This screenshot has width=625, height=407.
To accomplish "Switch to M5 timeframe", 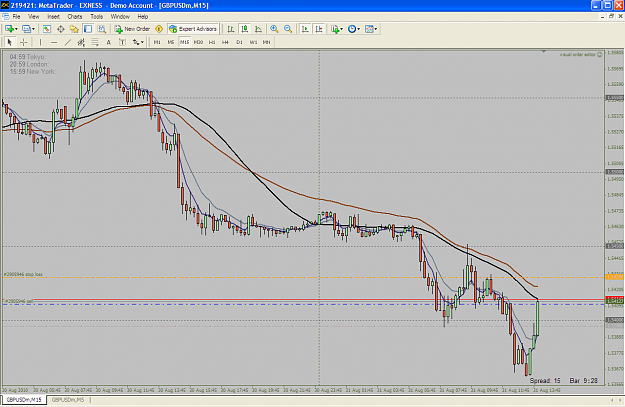I will (x=171, y=42).
